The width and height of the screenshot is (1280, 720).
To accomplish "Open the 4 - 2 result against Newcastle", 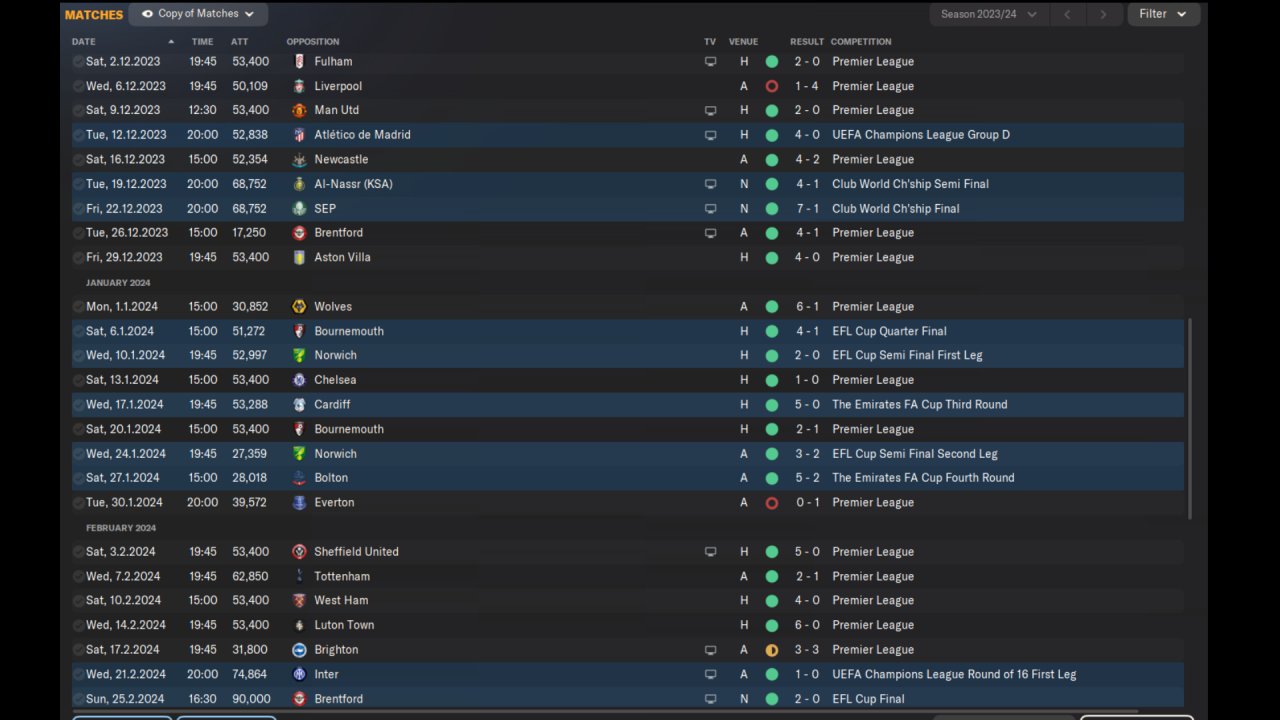I will pyautogui.click(x=806, y=160).
